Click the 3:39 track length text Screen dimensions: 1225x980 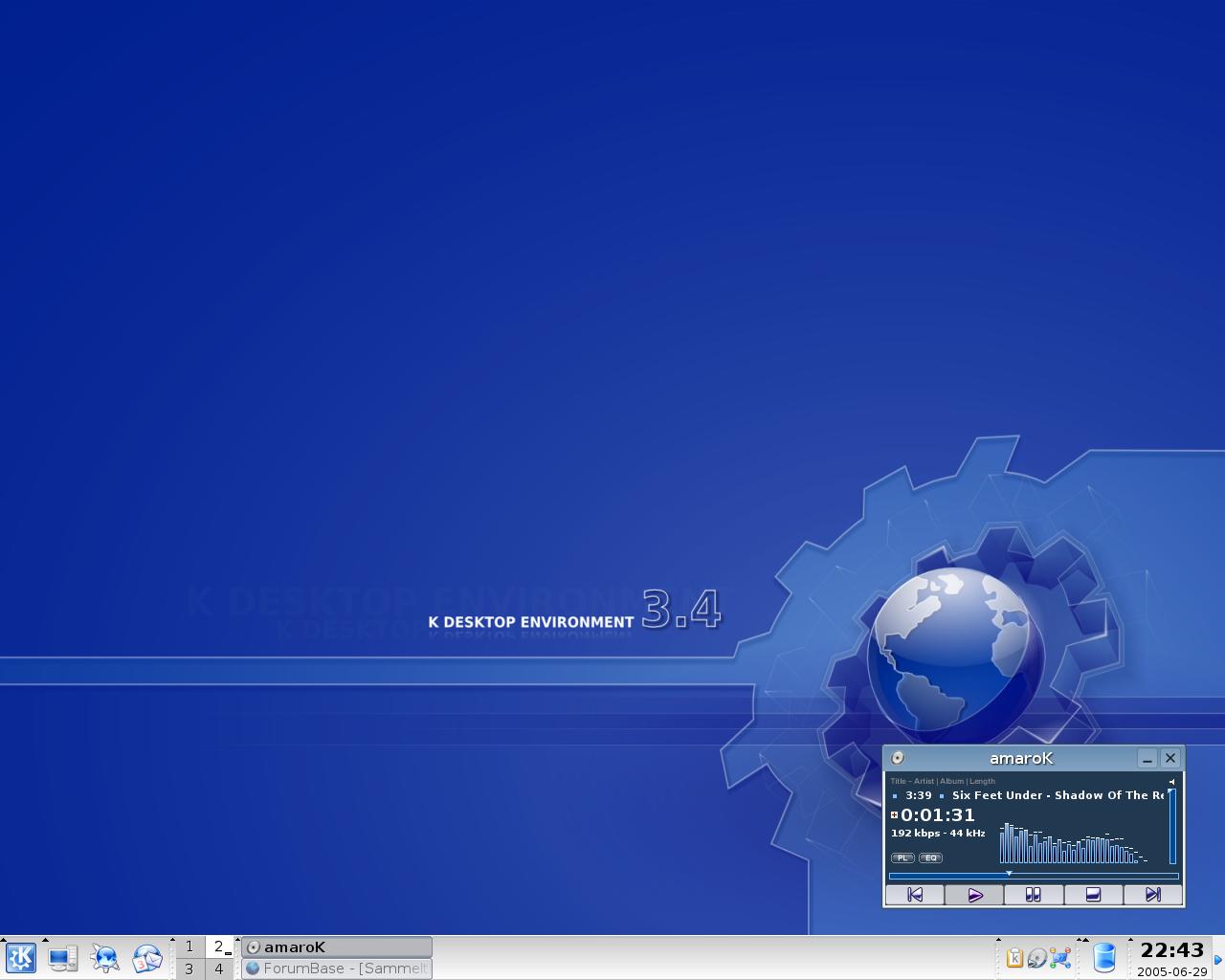click(919, 795)
